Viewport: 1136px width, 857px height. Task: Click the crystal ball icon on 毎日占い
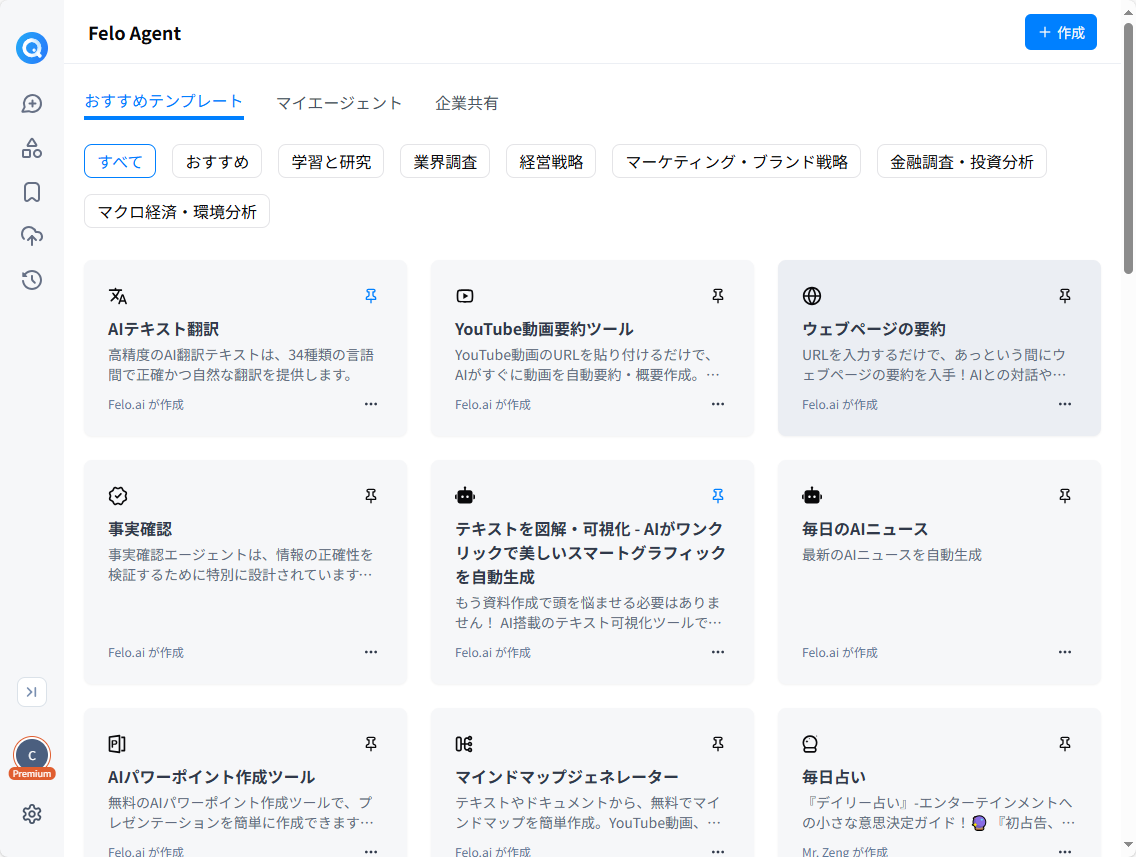pyautogui.click(x=810, y=743)
